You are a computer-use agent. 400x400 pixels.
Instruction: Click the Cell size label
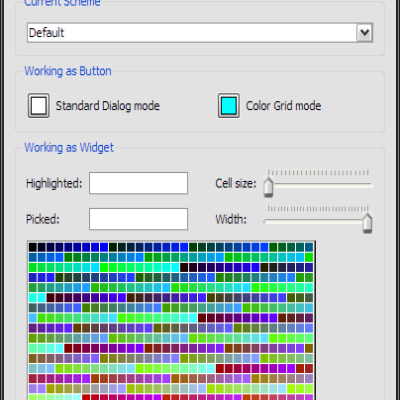pos(236,183)
